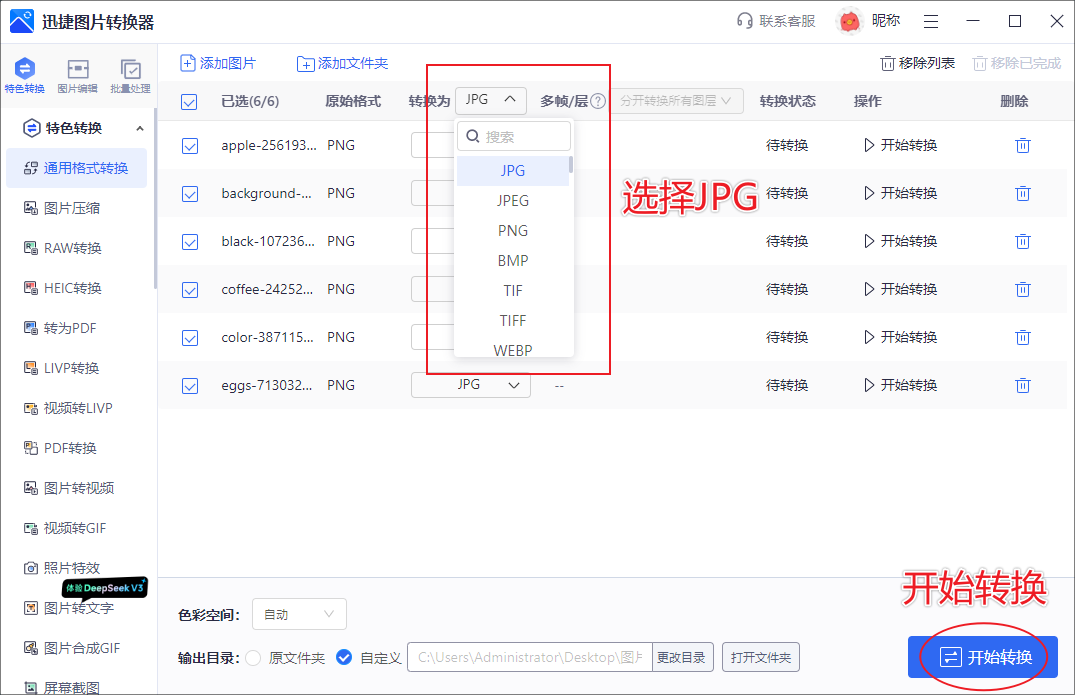Delete eggs-713032 row with trash icon

tap(1023, 385)
